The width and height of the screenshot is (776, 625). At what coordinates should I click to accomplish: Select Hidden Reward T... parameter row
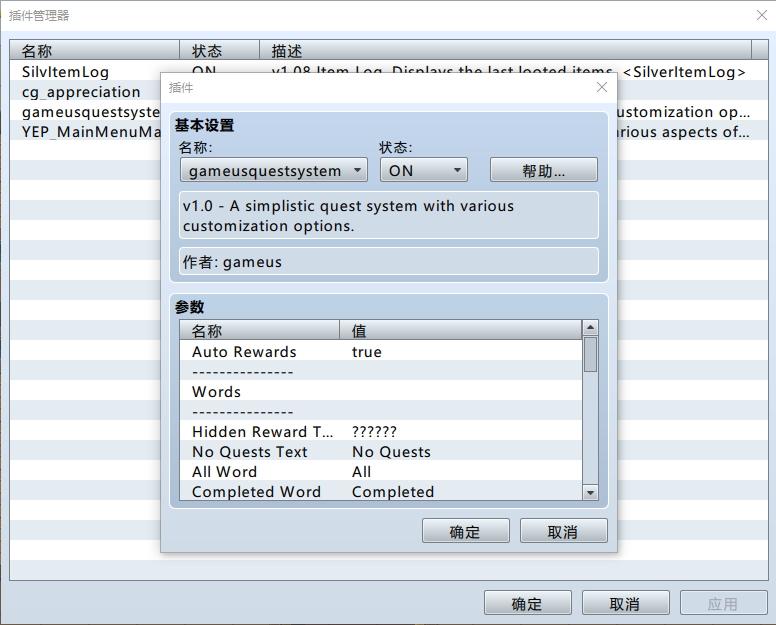pyautogui.click(x=381, y=432)
